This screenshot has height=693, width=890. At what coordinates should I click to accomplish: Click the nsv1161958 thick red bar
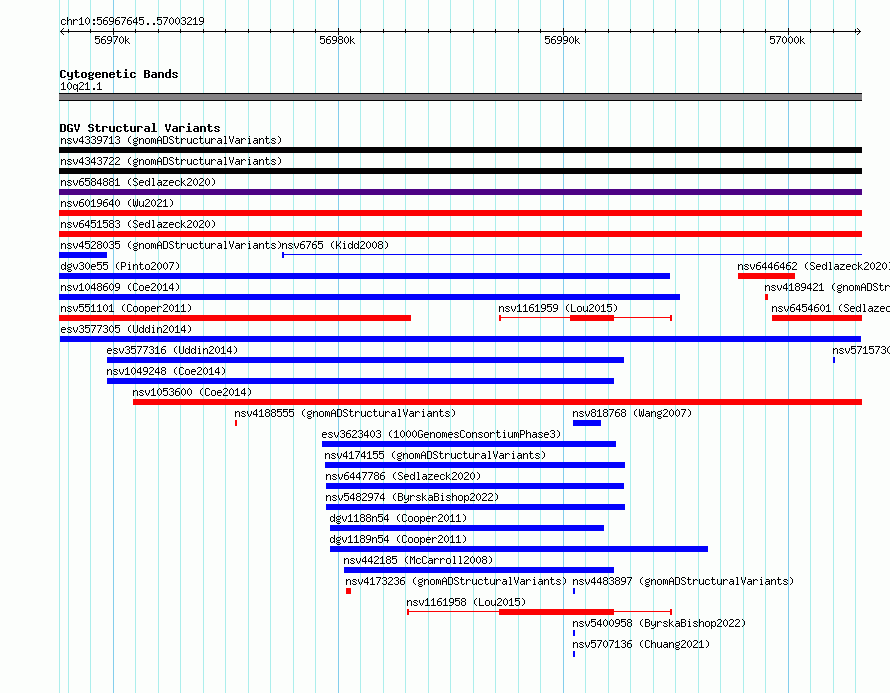[x=556, y=612]
